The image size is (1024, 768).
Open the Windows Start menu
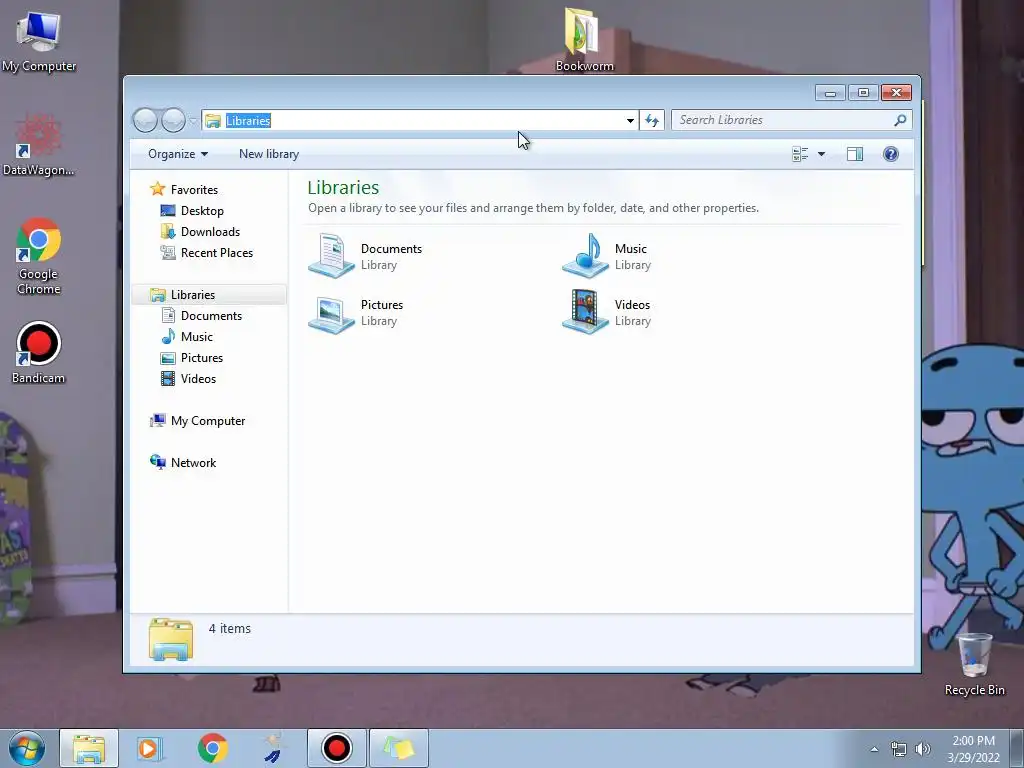pos(27,748)
